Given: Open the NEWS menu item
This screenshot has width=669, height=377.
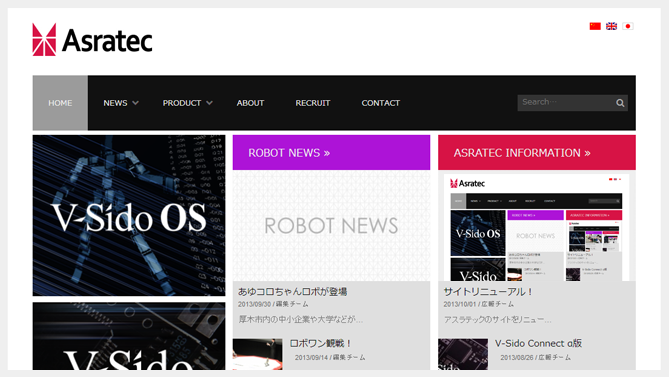Looking at the screenshot, I should click(115, 103).
